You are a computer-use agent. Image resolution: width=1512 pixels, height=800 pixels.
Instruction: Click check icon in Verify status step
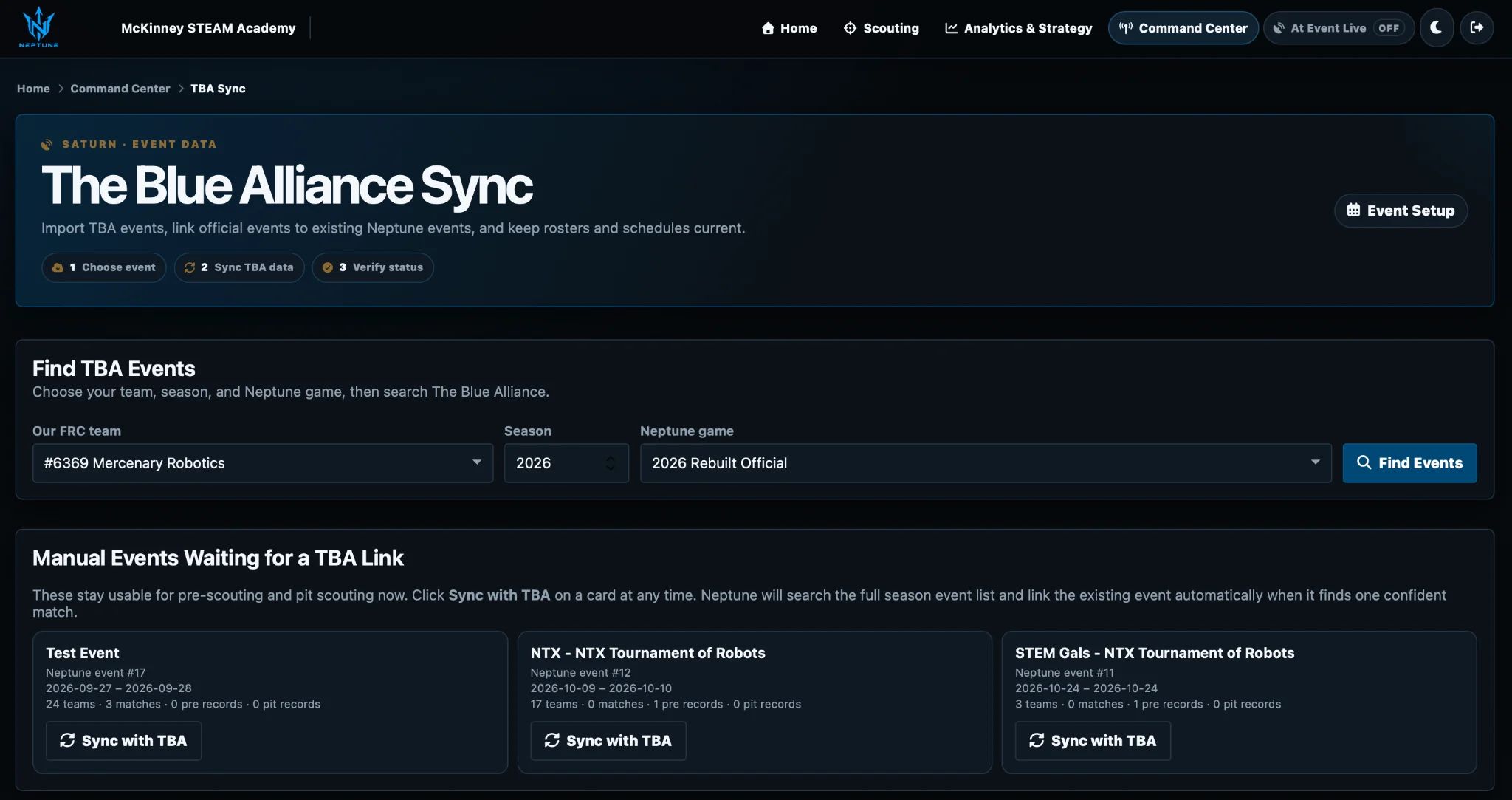[327, 267]
